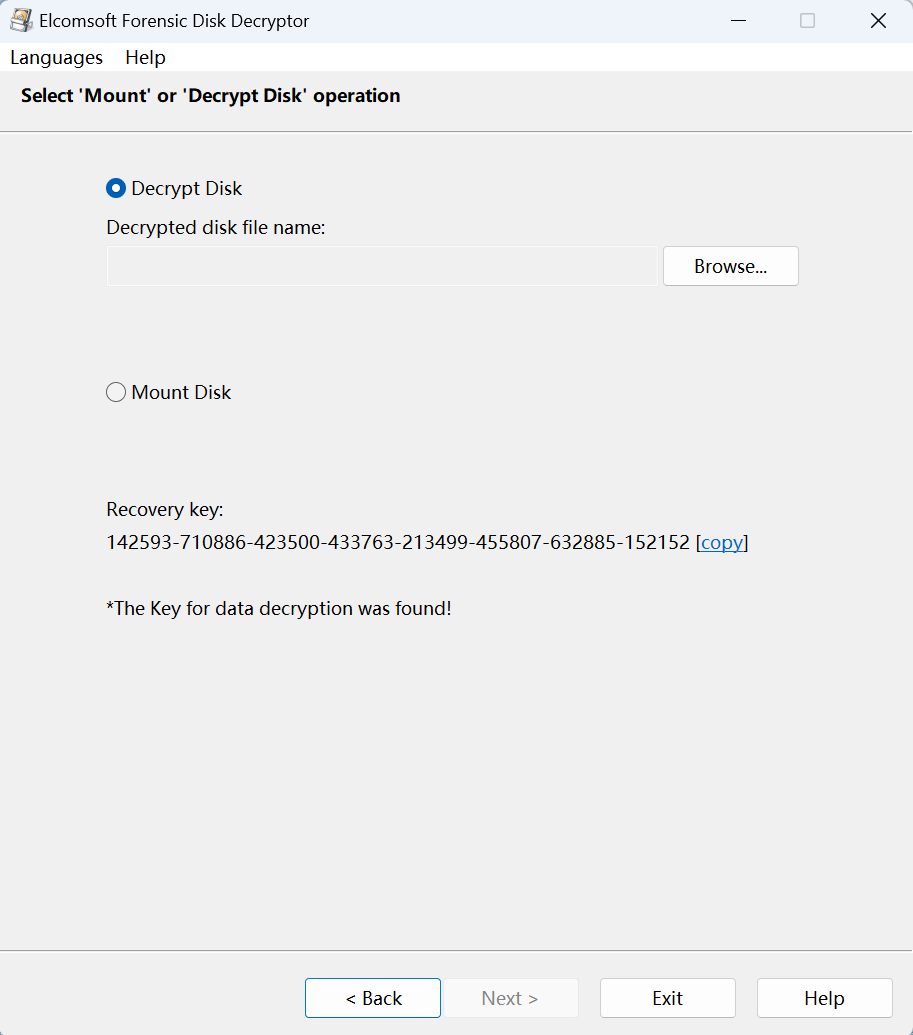Click the window title text
The height and width of the screenshot is (1035, 913).
coord(174,21)
